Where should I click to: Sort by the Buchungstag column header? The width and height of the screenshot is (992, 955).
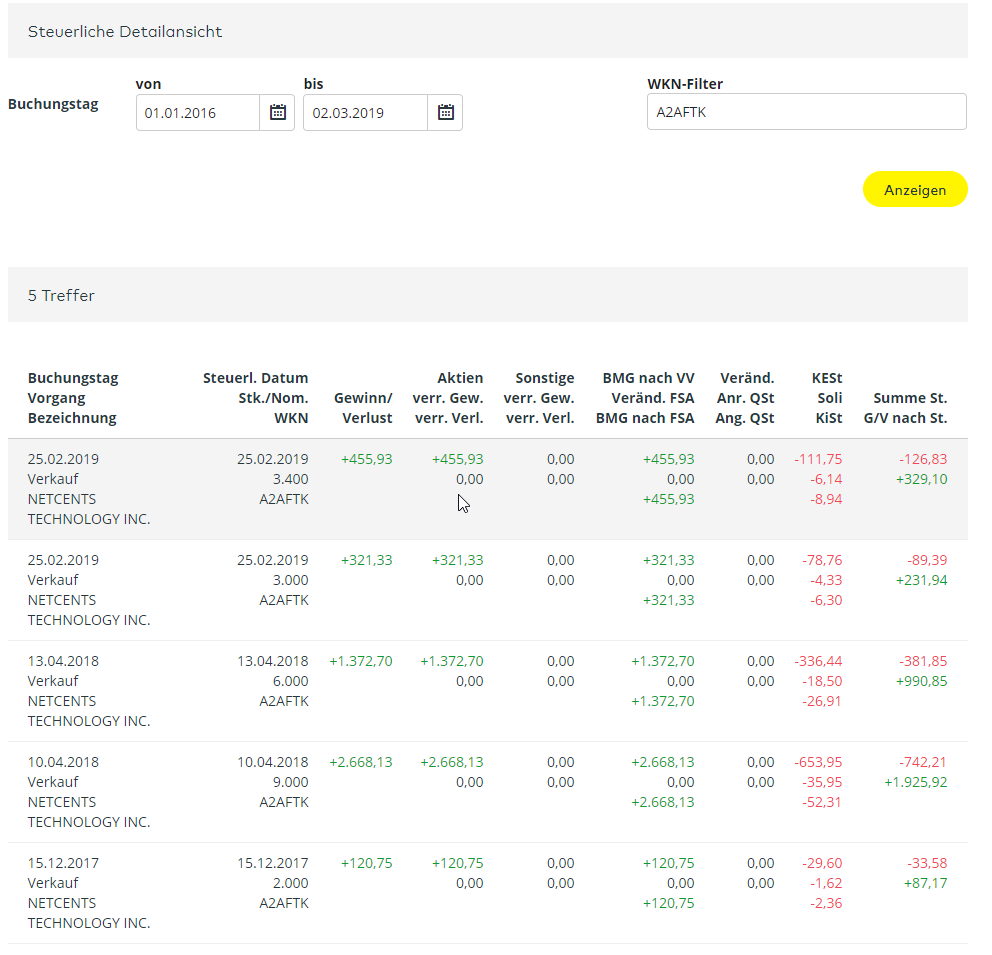tap(73, 378)
